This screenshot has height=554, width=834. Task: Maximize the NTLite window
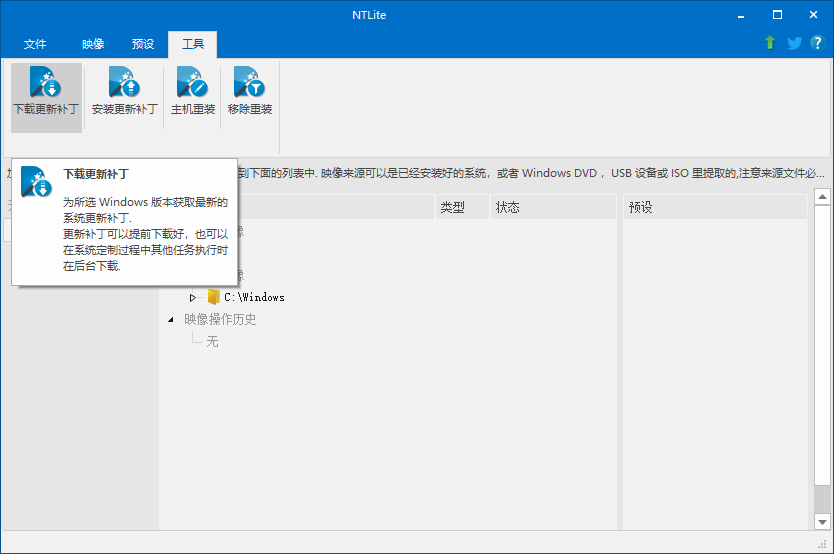[x=777, y=15]
